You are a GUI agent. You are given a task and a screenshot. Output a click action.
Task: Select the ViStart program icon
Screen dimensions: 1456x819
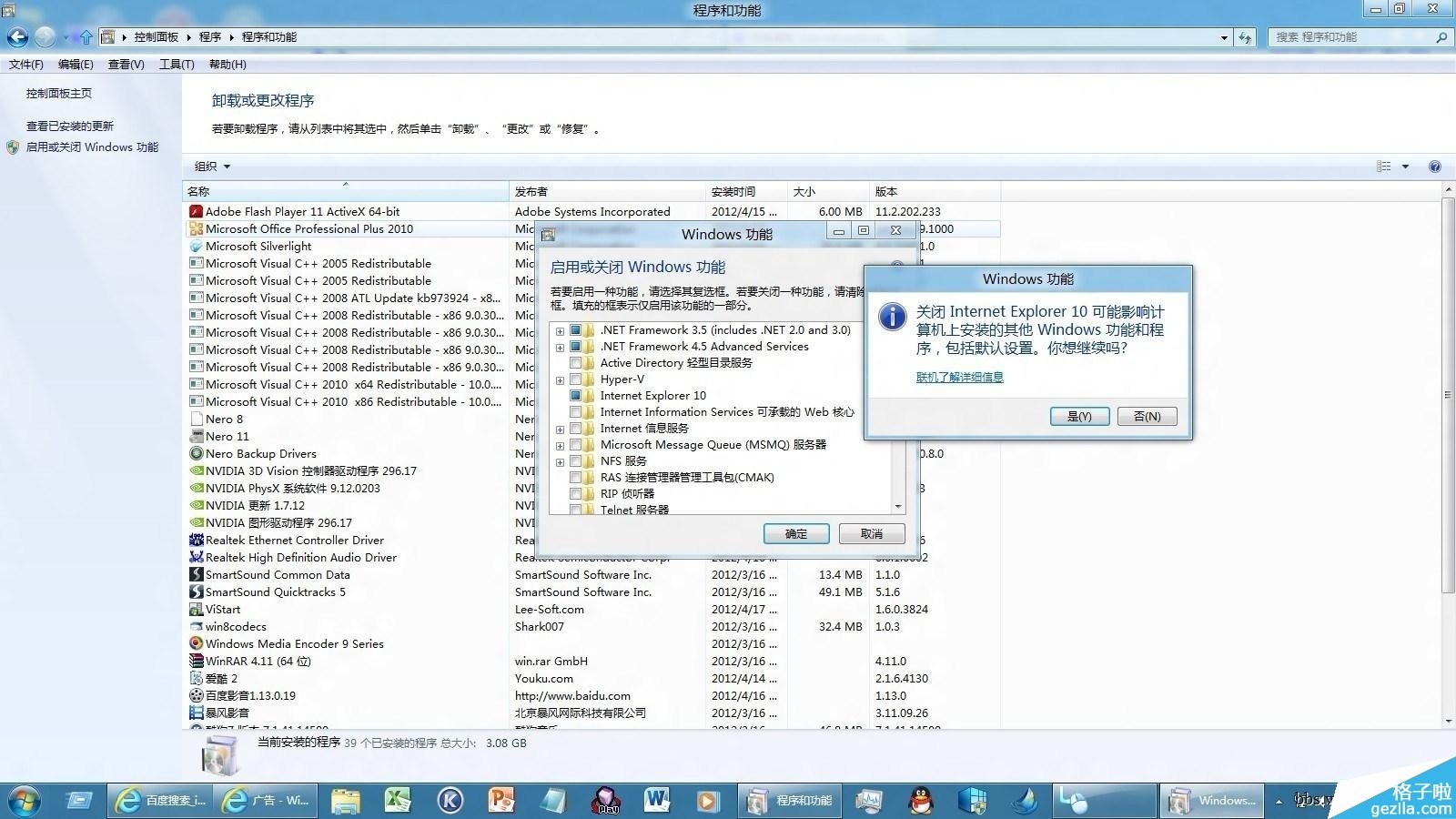tap(196, 609)
